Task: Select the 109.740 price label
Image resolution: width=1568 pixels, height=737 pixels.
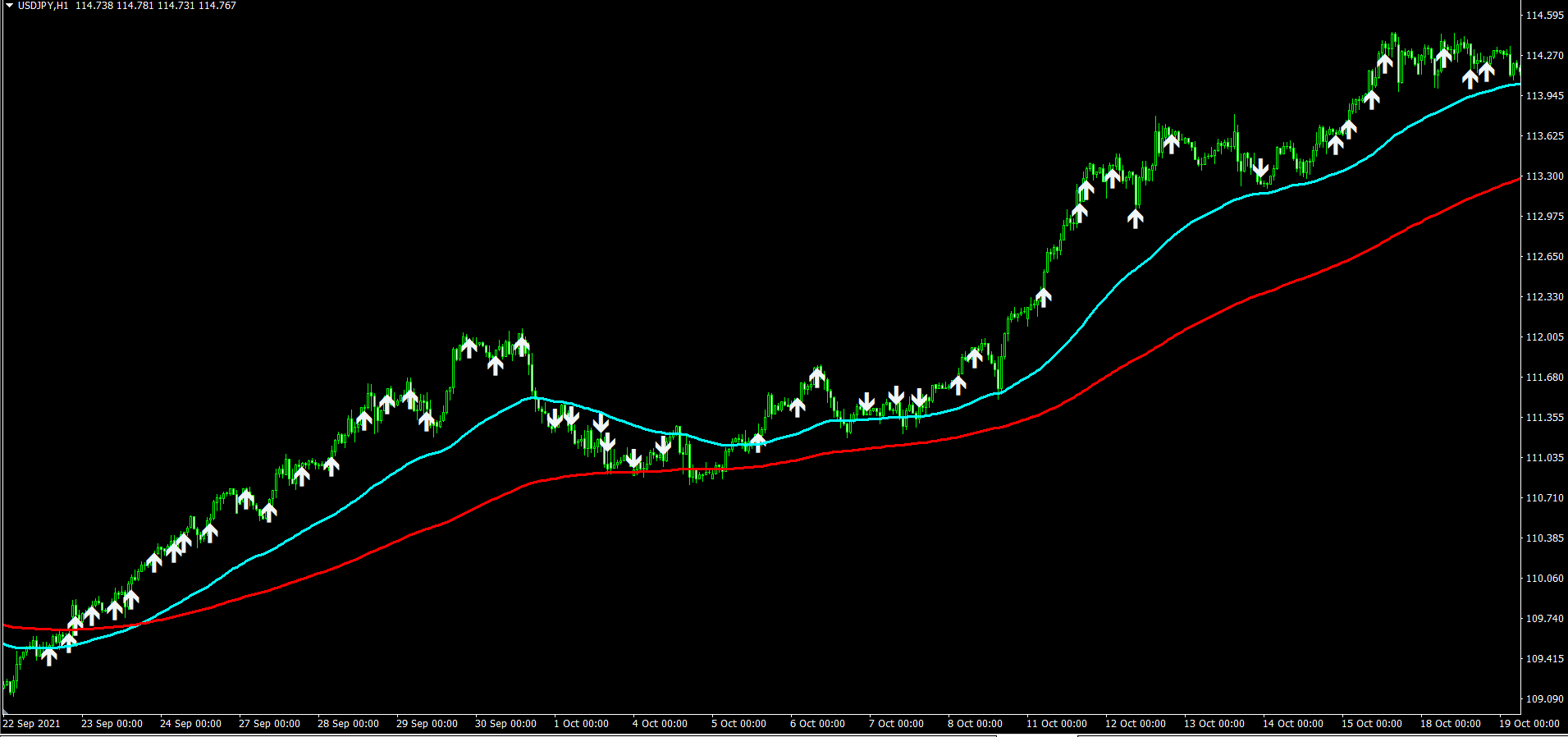Action: point(1544,619)
